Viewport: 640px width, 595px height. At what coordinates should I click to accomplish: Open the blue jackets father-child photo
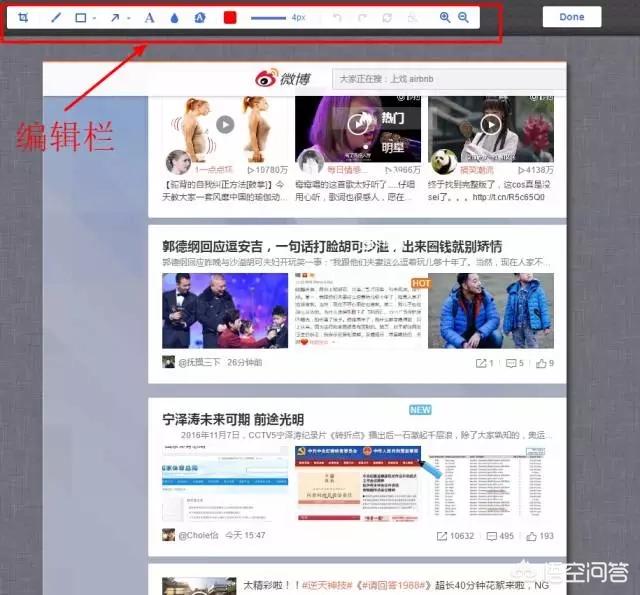tap(491, 311)
